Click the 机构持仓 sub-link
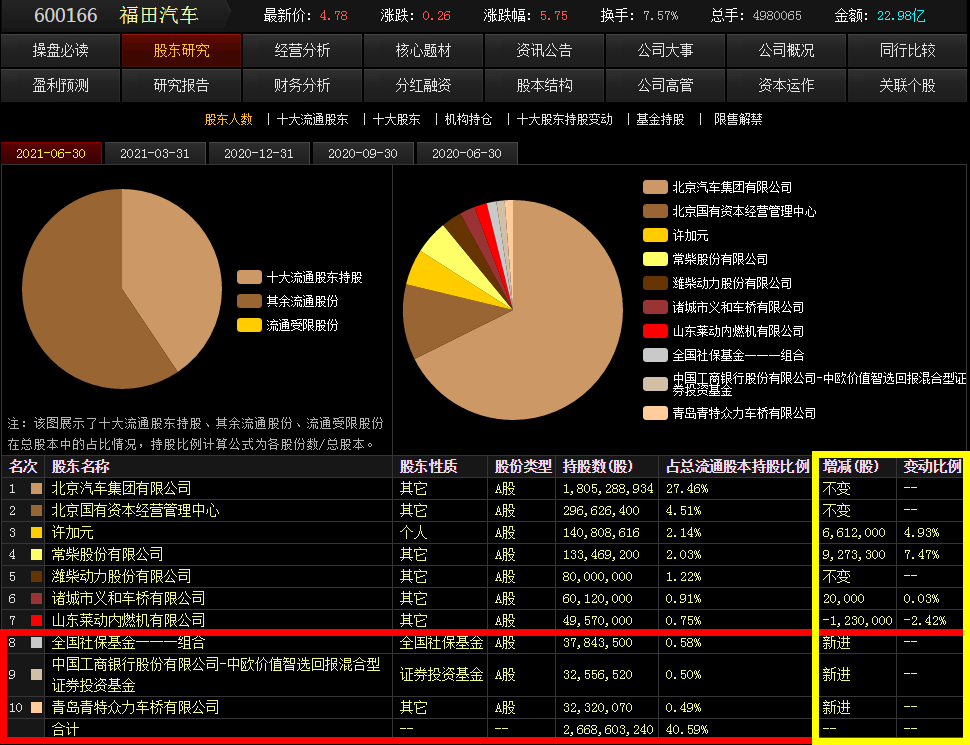This screenshot has width=970, height=745. [468, 119]
